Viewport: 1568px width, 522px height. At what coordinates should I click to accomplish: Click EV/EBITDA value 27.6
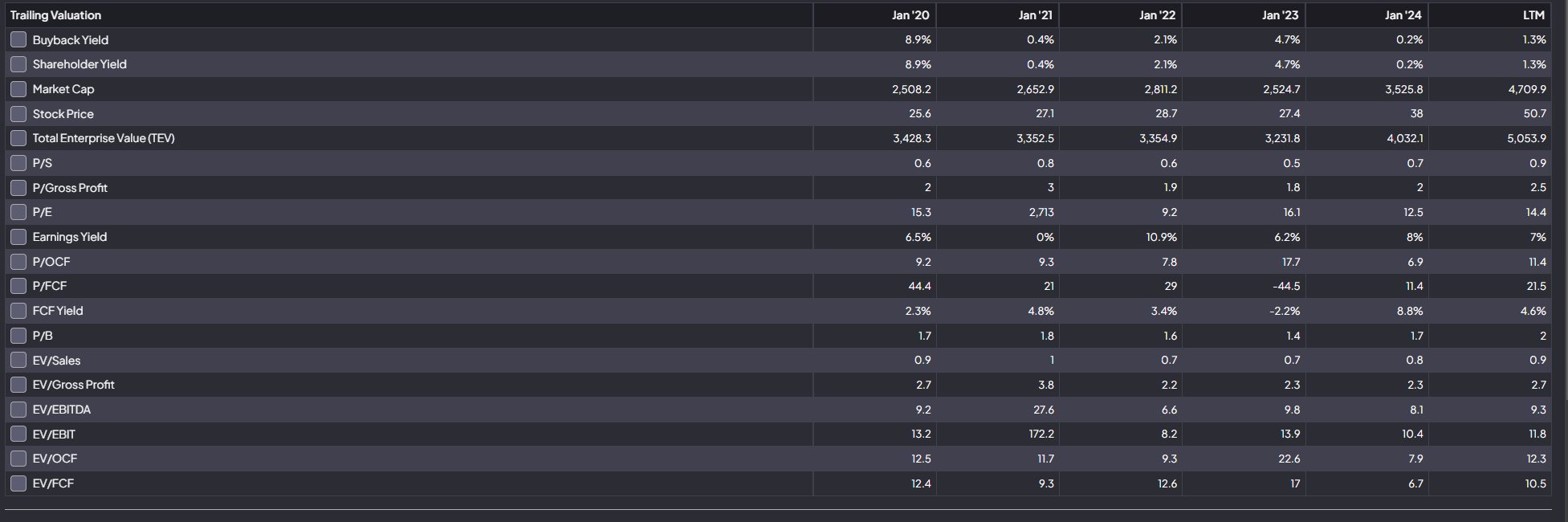[1044, 410]
